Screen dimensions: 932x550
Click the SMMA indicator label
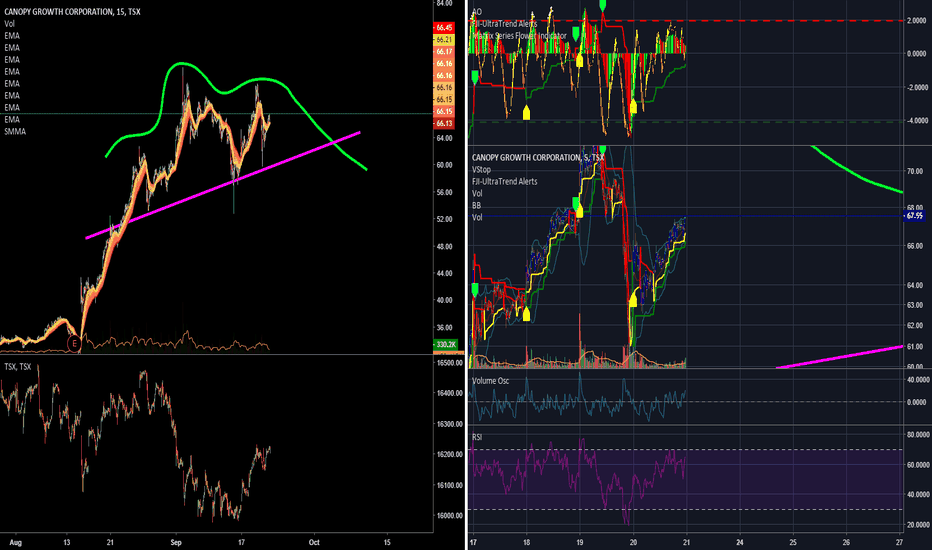coord(15,131)
